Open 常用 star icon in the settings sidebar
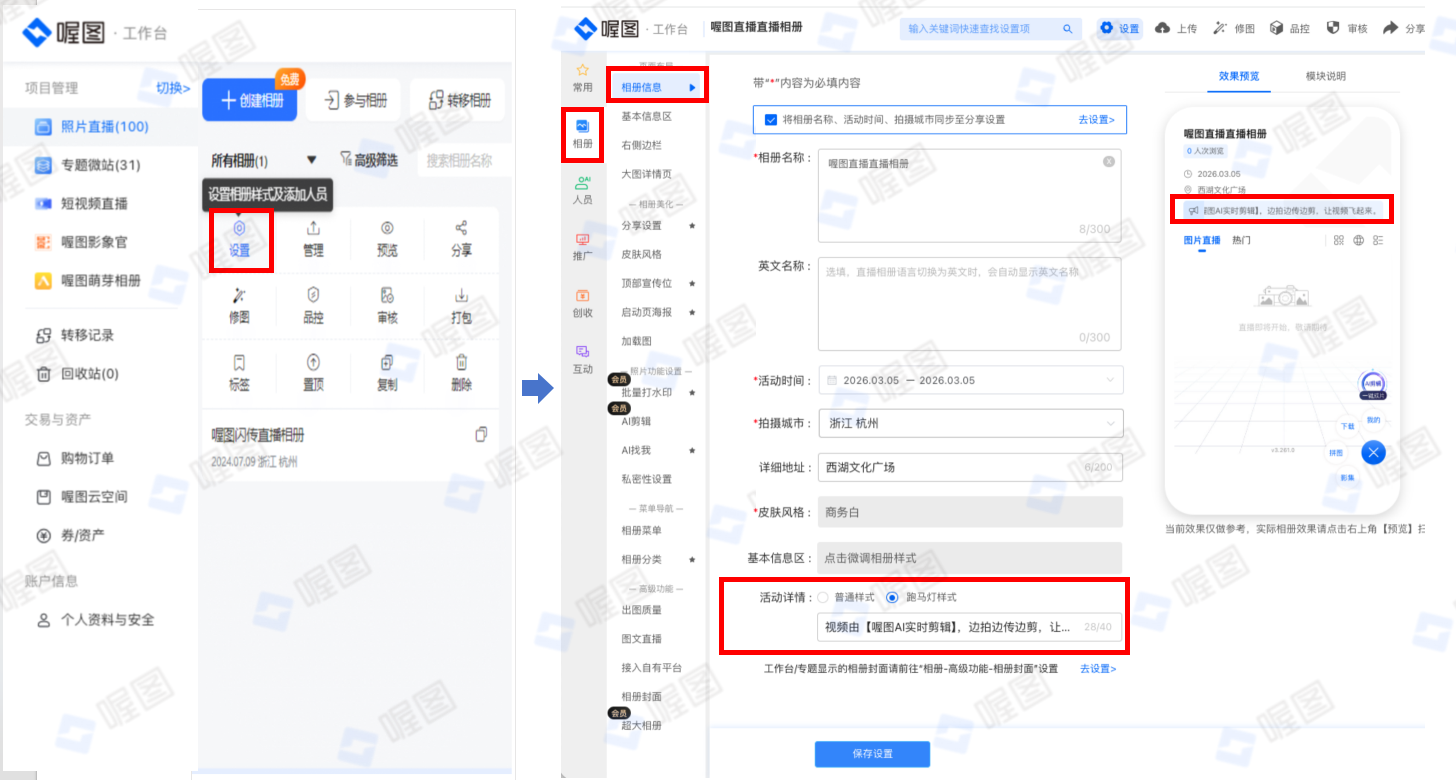The image size is (1456, 780). pyautogui.click(x=582, y=70)
